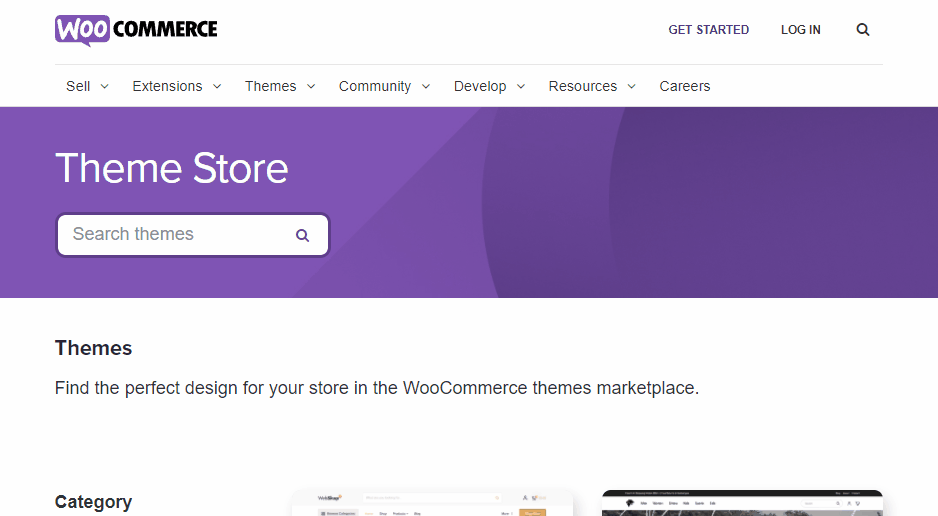Screen dimensions: 938x516
Task: Submit theme search via magnifier icon
Action: (x=303, y=236)
